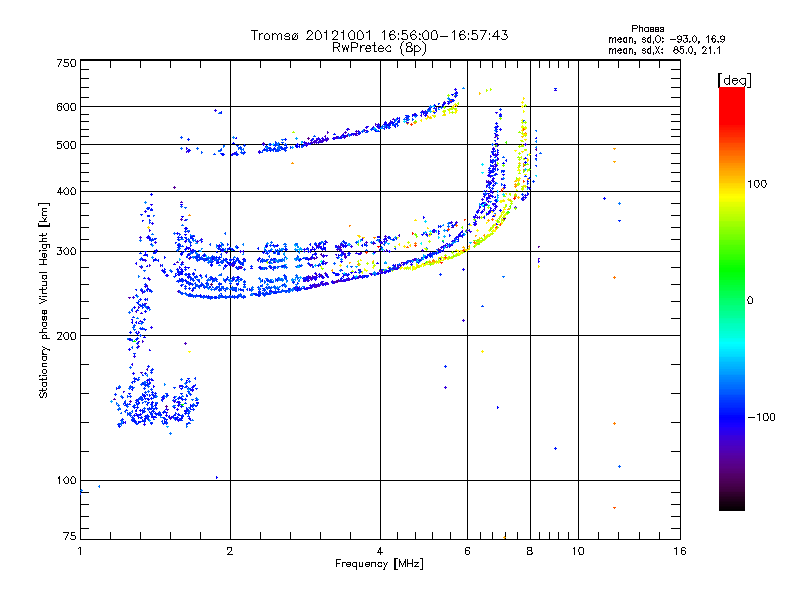
Task: Click the '-100' colorbar tick label
Action: coord(762,417)
